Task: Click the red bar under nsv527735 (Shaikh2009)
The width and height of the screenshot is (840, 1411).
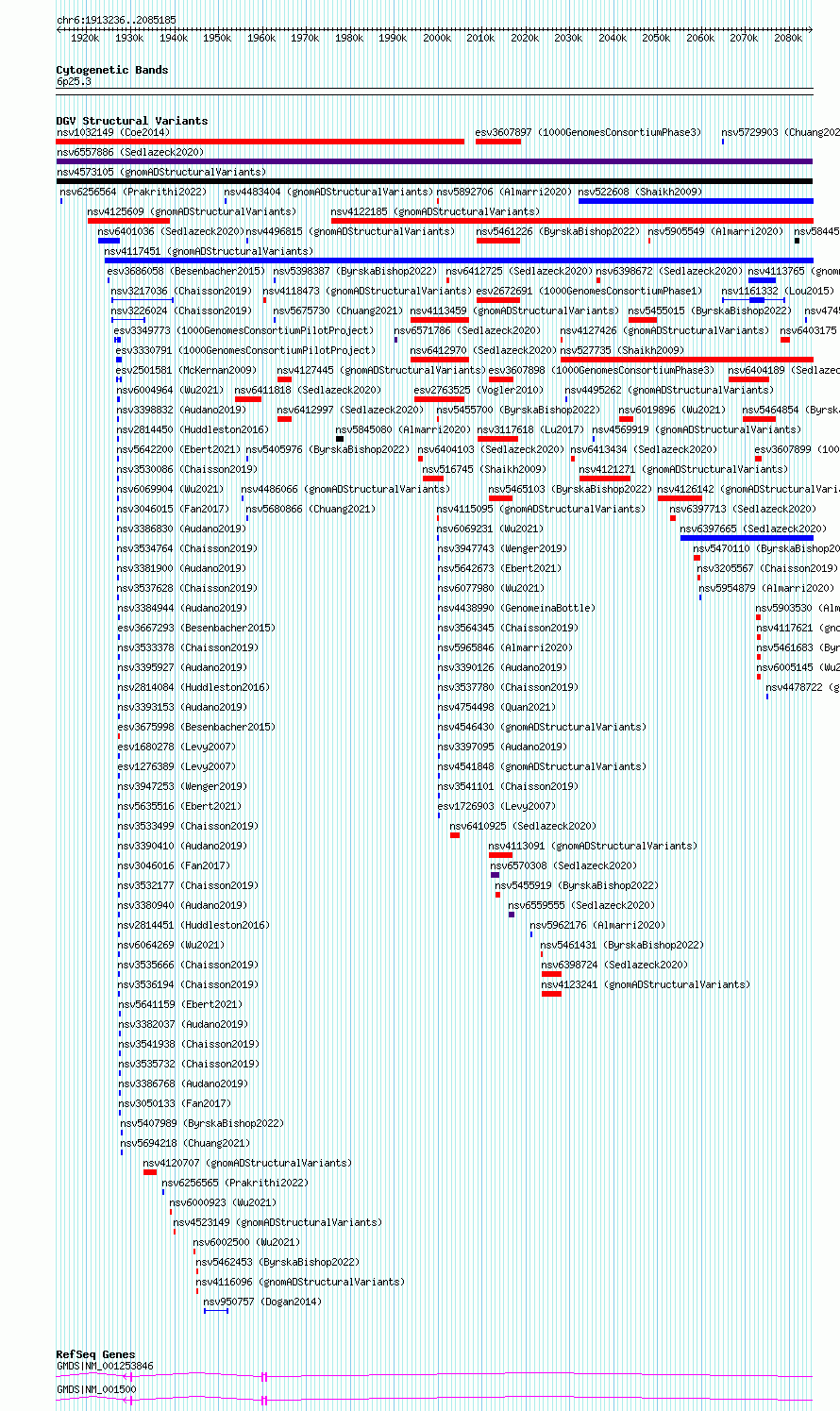Action: (x=686, y=360)
